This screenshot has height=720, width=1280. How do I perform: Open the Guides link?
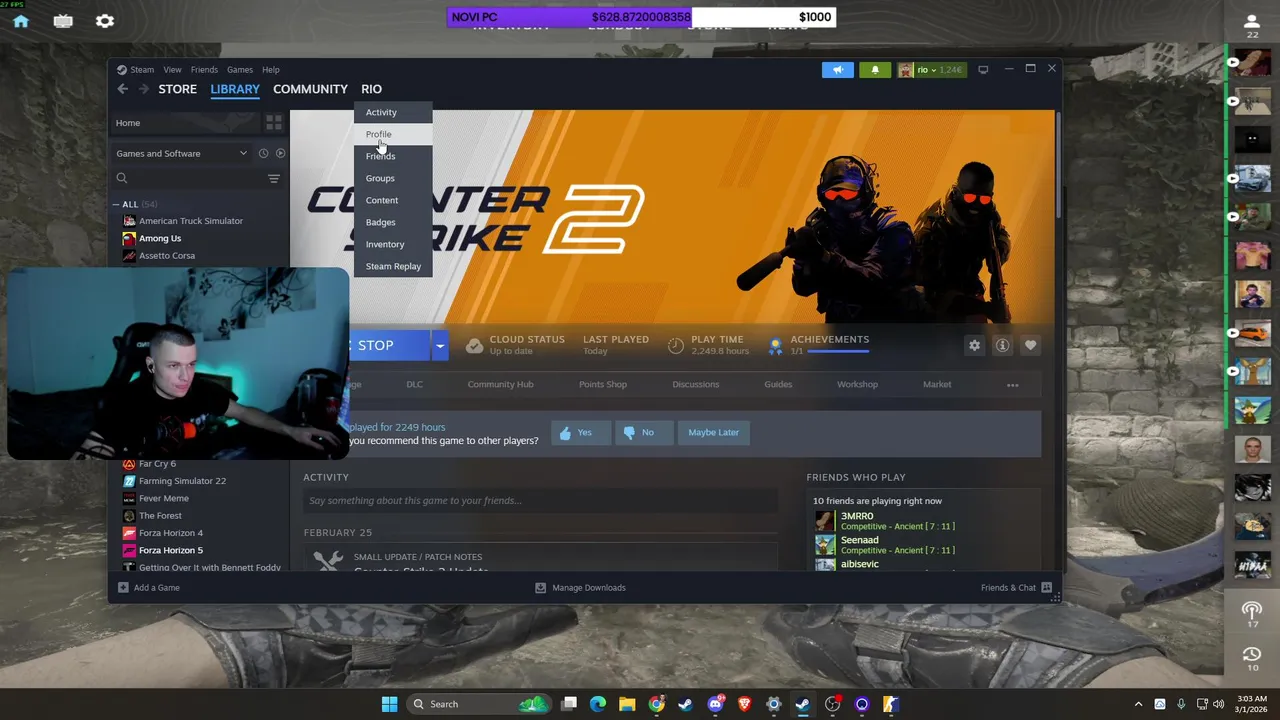[x=778, y=384]
